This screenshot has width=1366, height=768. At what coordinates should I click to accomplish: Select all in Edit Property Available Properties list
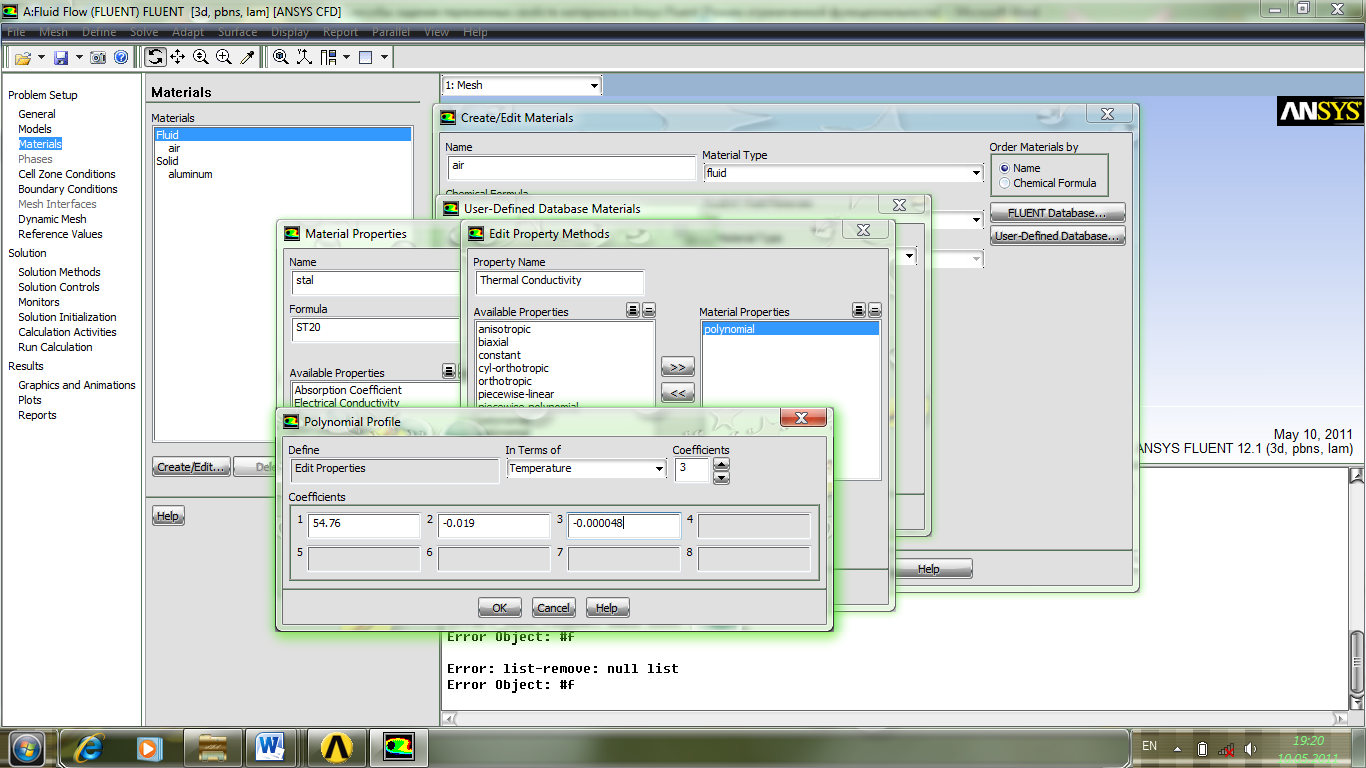click(633, 311)
